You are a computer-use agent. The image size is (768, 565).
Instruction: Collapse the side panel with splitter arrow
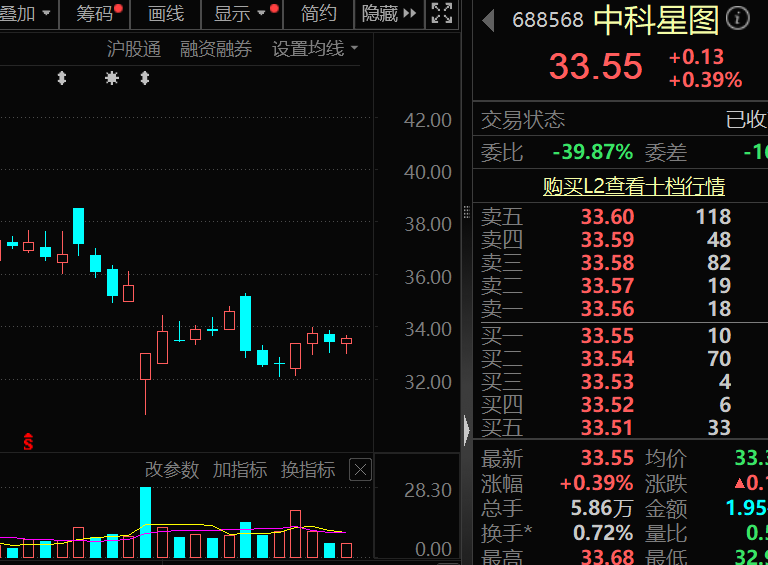tap(466, 431)
